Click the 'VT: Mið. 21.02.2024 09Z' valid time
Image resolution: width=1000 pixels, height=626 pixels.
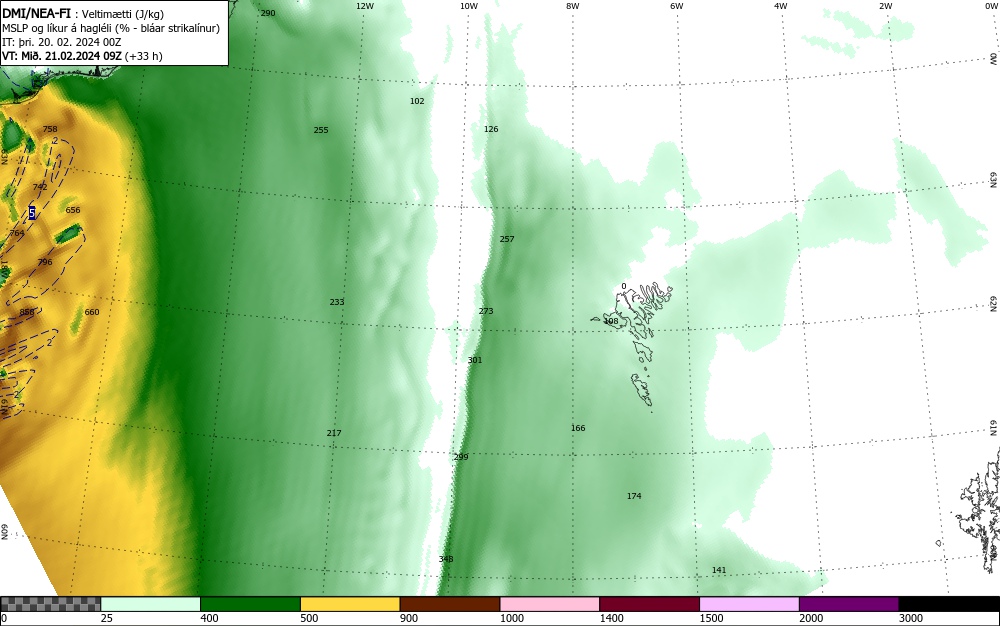62,56
